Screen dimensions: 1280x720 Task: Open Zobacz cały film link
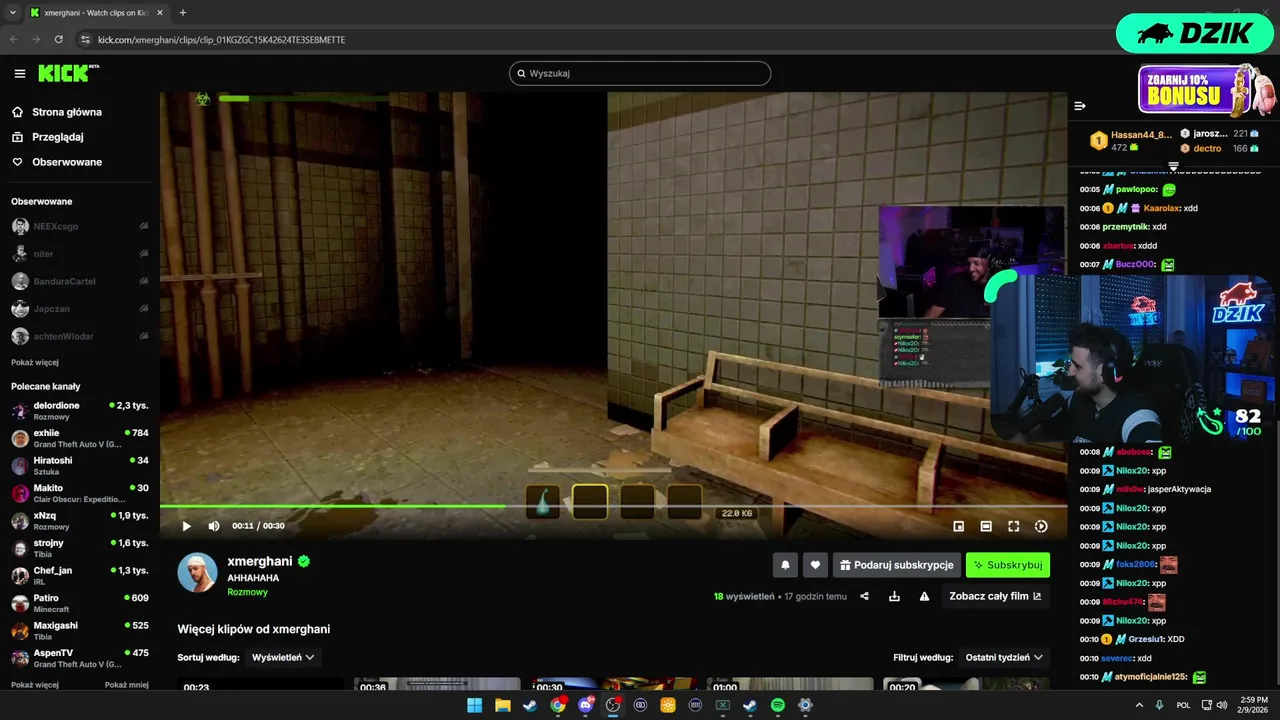pos(995,596)
